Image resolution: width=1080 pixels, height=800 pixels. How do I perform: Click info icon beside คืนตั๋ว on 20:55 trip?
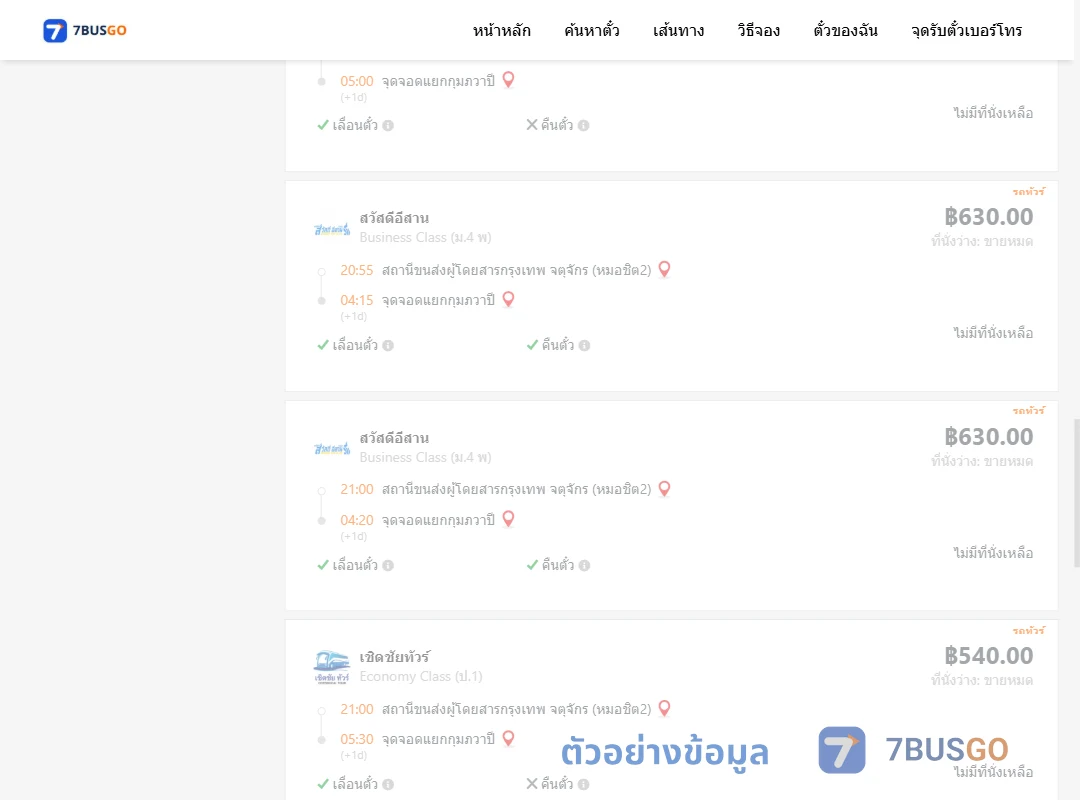pos(584,345)
